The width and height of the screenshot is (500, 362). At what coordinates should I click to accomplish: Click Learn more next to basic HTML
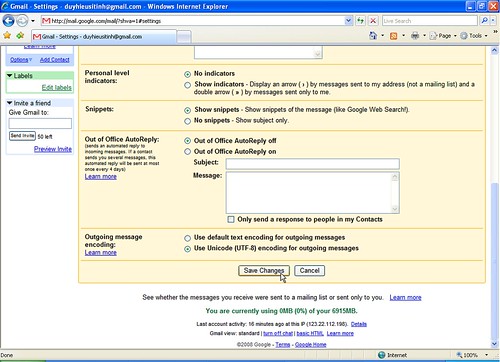(x=340, y=333)
